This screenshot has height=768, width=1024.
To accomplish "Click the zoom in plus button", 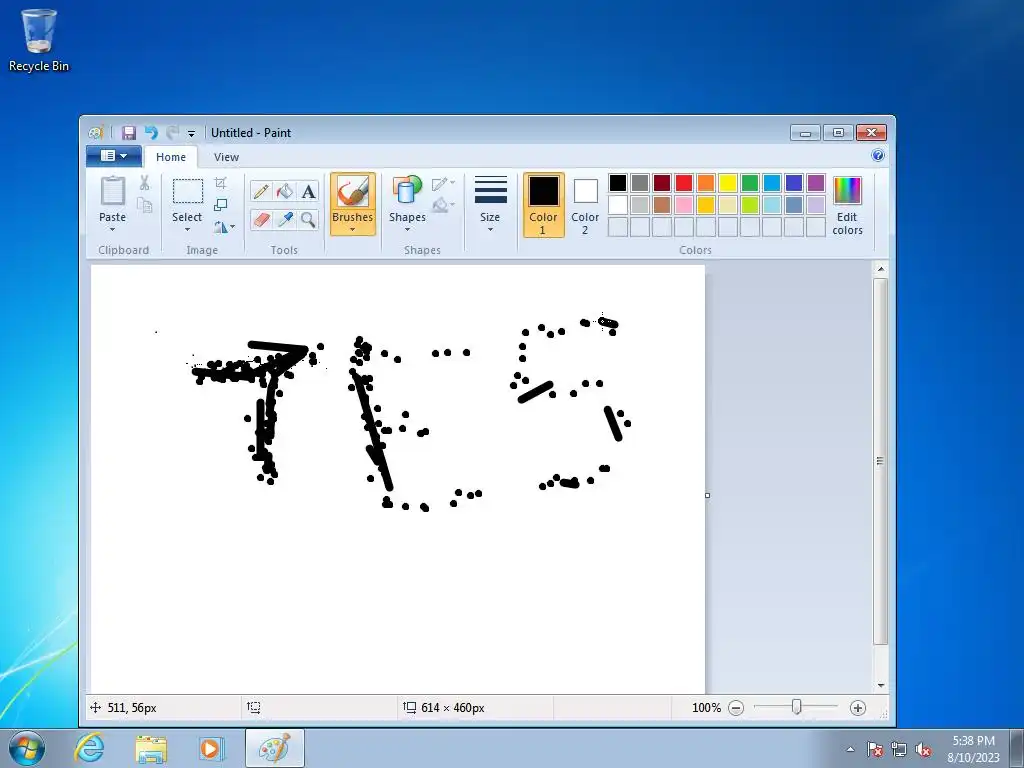I will tap(858, 707).
